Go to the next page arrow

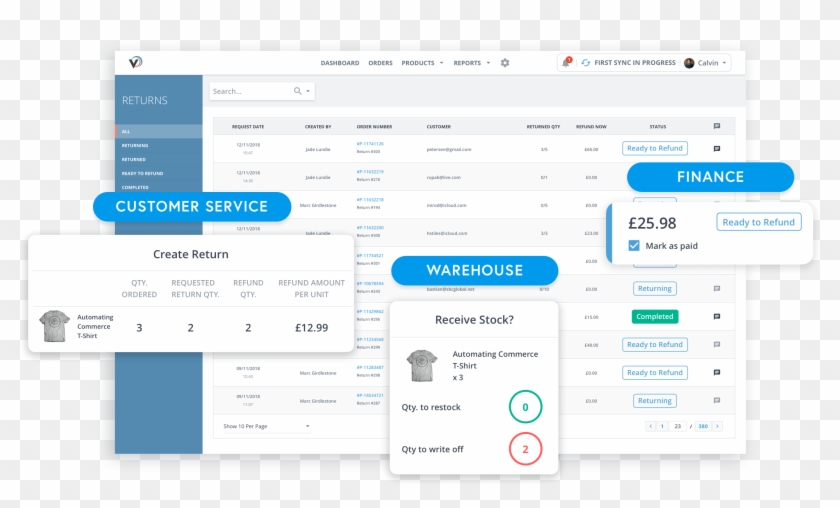point(717,426)
